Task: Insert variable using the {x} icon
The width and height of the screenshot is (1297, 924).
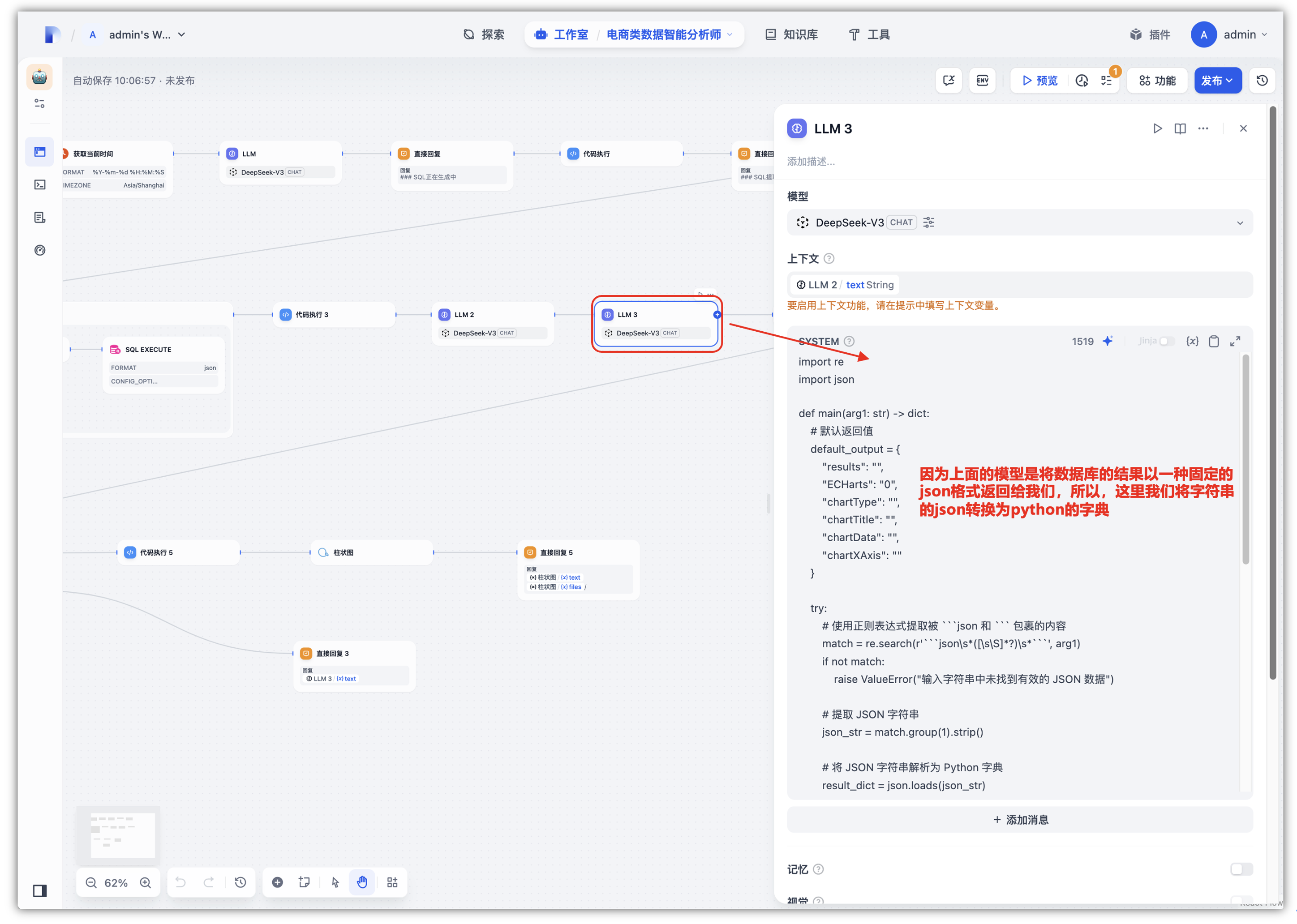Action: pos(1192,342)
